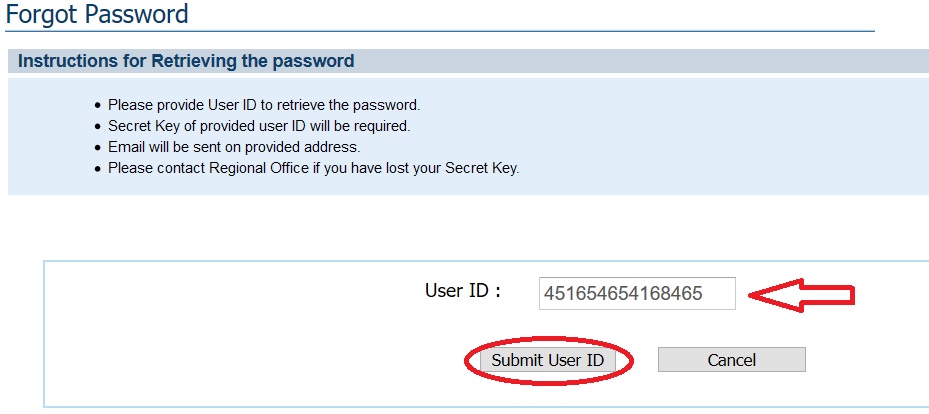Click the word "Retrieving" in the section header
Viewport: 929px width, 414px height.
[x=191, y=61]
